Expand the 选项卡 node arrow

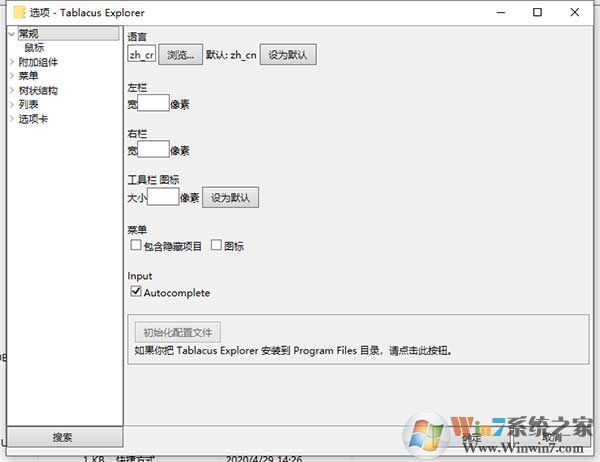pos(12,118)
